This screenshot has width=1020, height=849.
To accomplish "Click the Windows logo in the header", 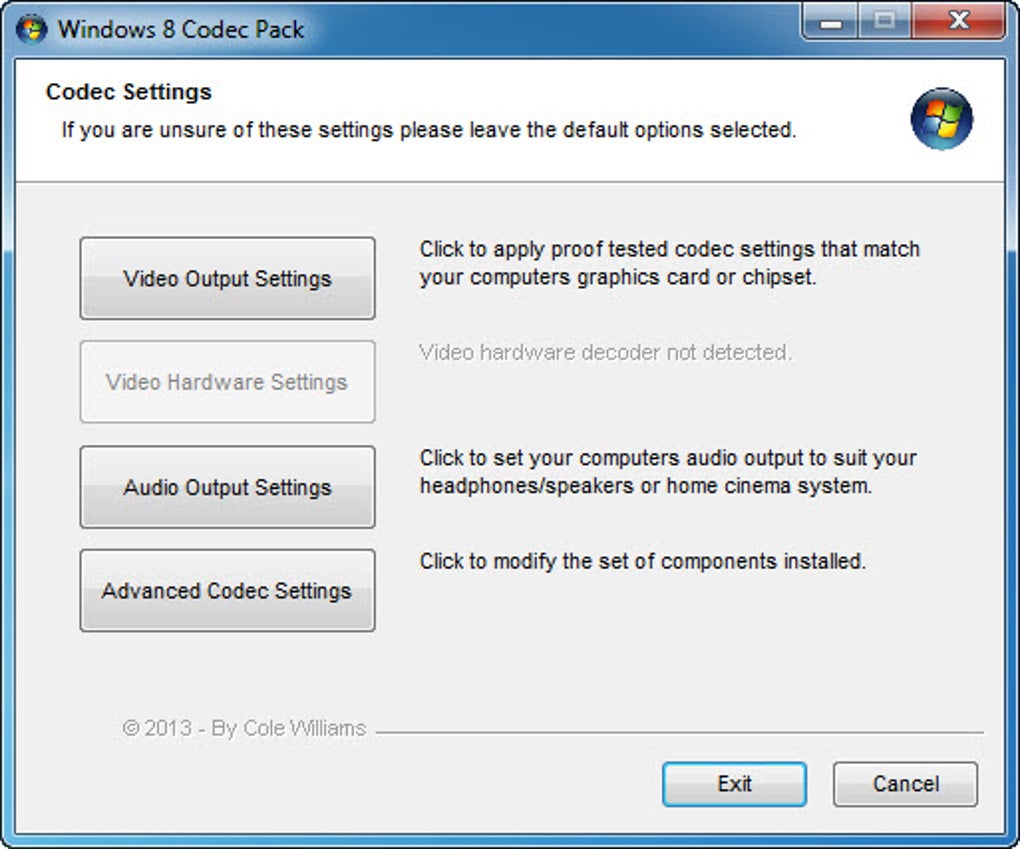I will pyautogui.click(x=941, y=119).
